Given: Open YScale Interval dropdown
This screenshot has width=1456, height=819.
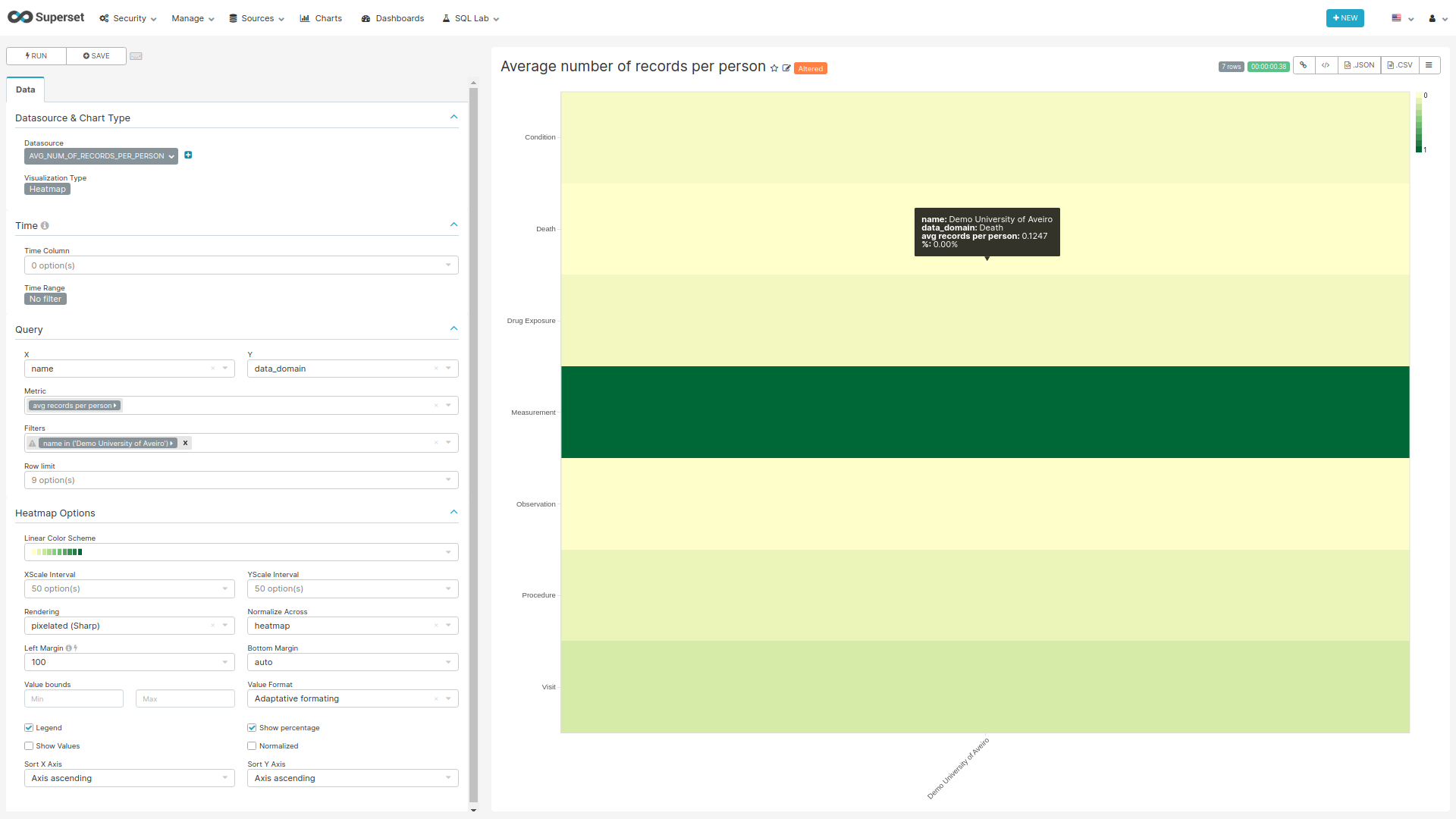Looking at the screenshot, I should click(x=353, y=588).
